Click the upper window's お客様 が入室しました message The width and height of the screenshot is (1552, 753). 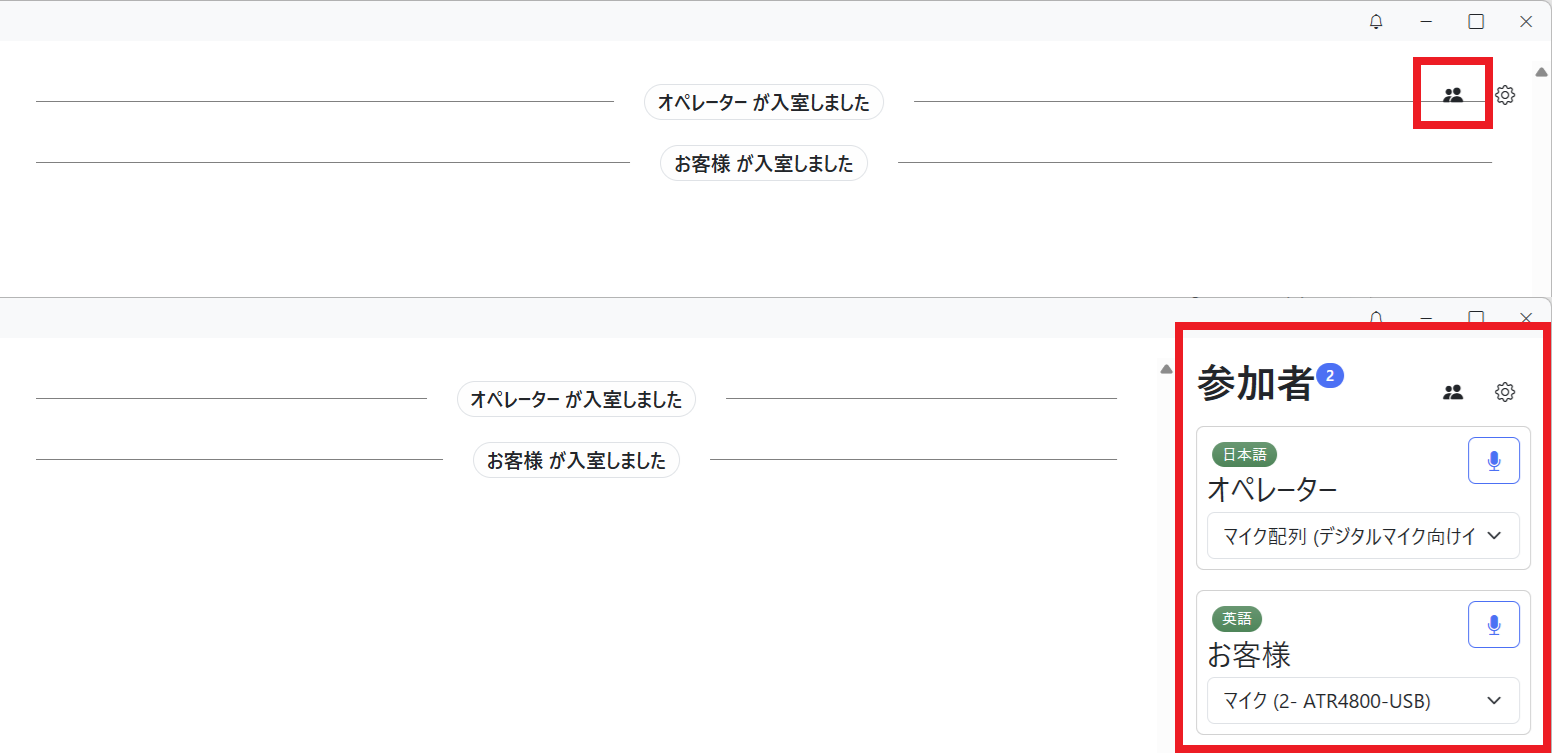[763, 163]
